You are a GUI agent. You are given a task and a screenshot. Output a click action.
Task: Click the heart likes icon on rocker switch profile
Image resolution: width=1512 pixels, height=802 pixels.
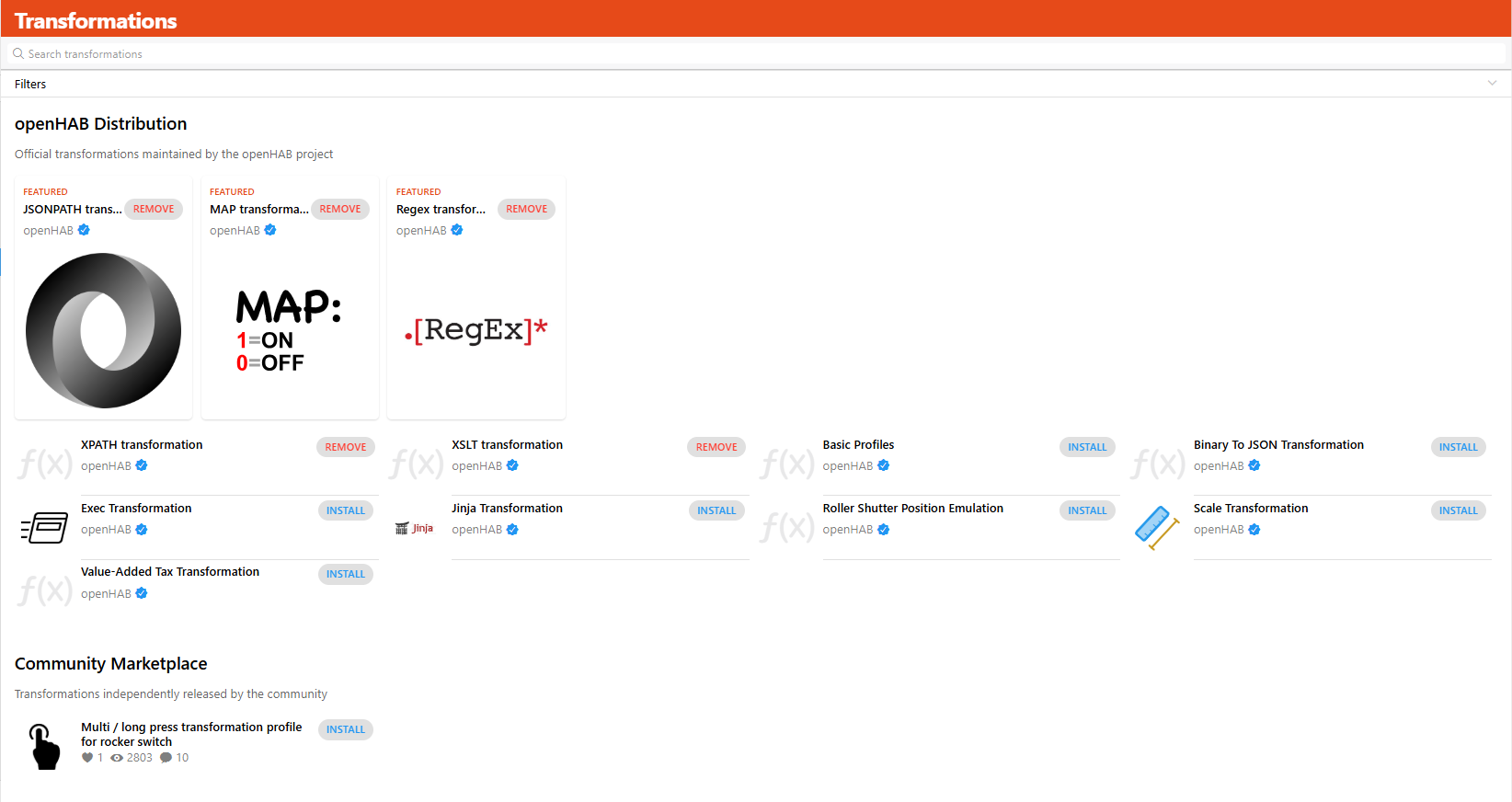[x=87, y=758]
